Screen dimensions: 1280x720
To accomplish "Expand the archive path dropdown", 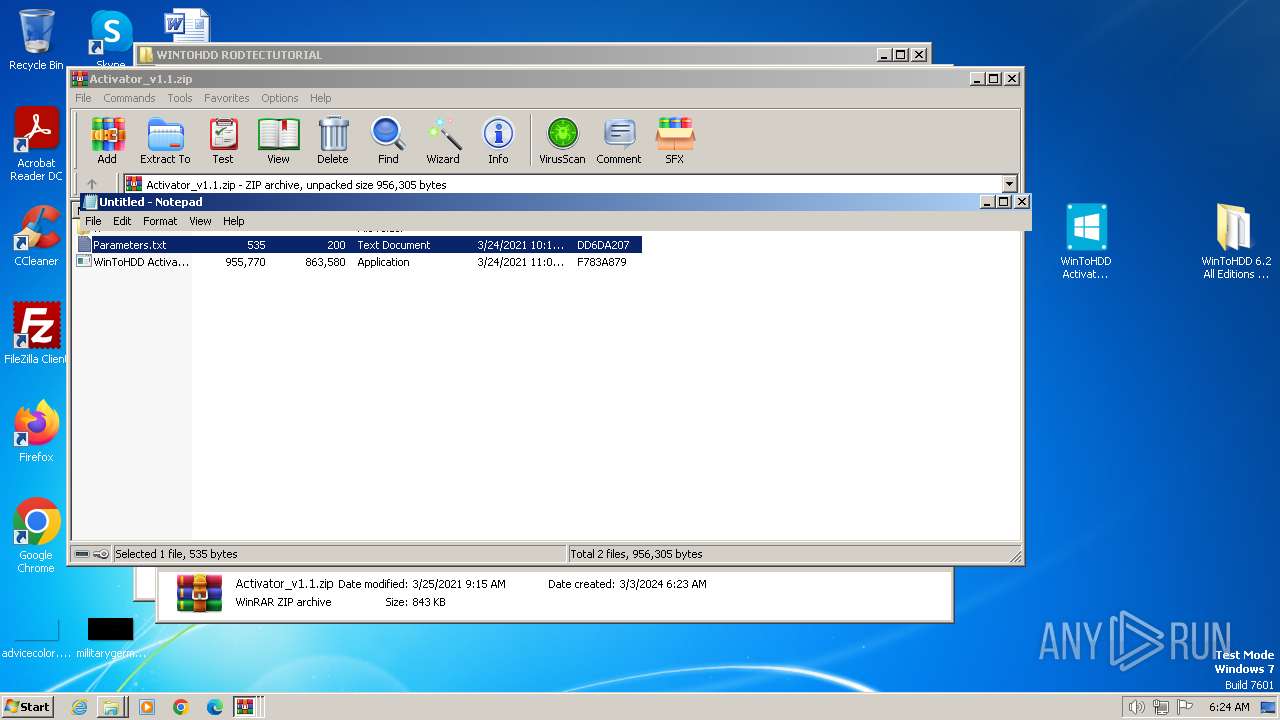I will (1009, 184).
